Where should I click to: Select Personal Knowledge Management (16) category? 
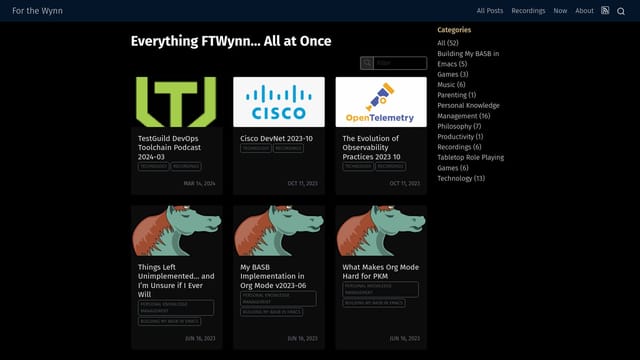click(x=468, y=111)
